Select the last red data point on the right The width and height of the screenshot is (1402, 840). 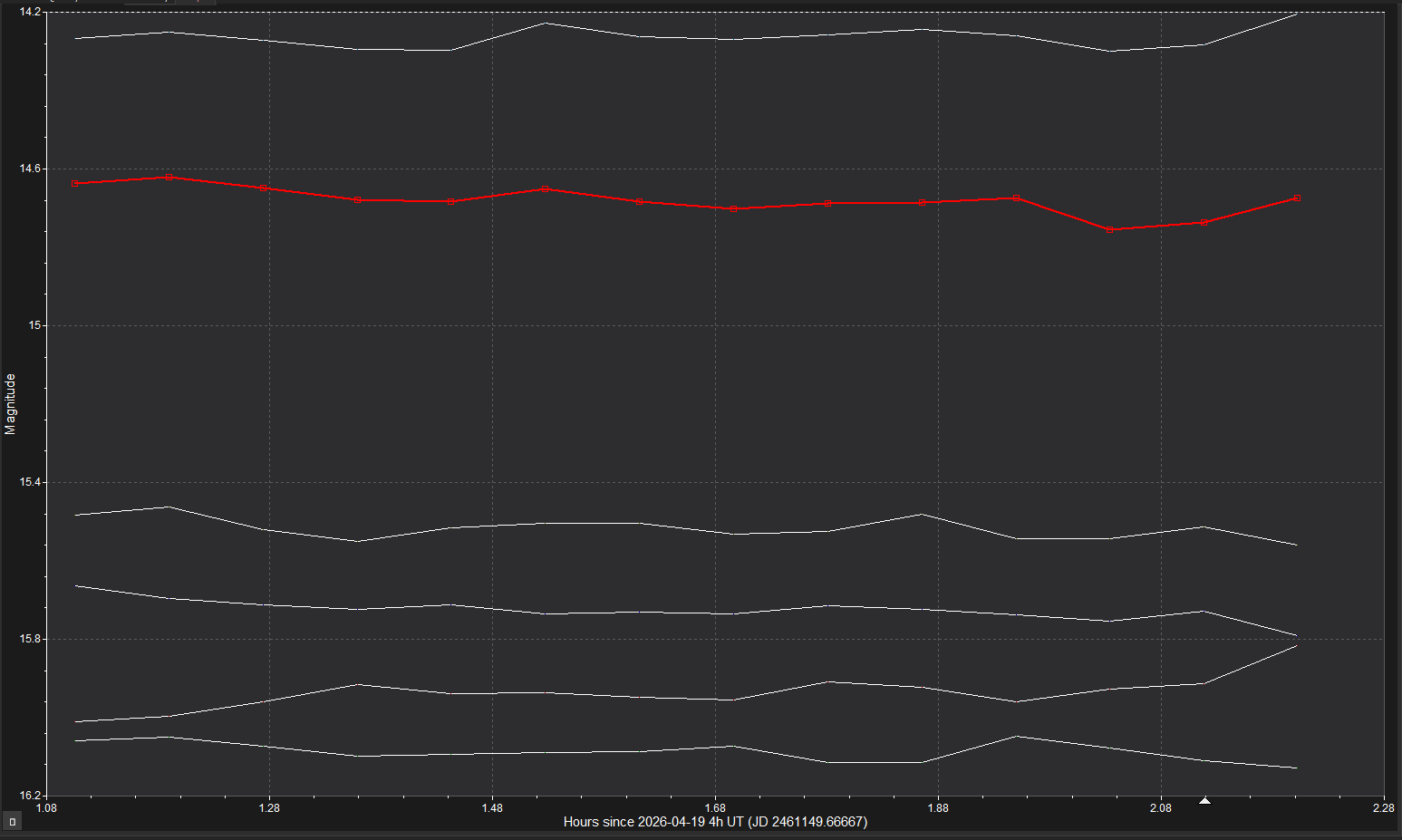point(1297,198)
